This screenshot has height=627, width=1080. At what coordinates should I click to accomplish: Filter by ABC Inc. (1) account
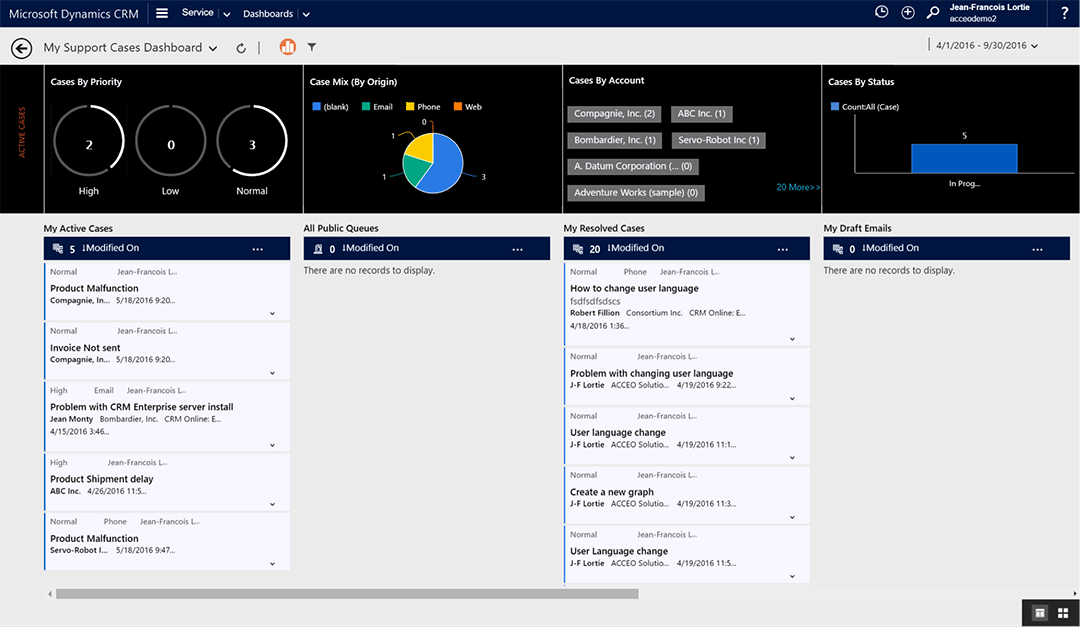[x=701, y=114]
